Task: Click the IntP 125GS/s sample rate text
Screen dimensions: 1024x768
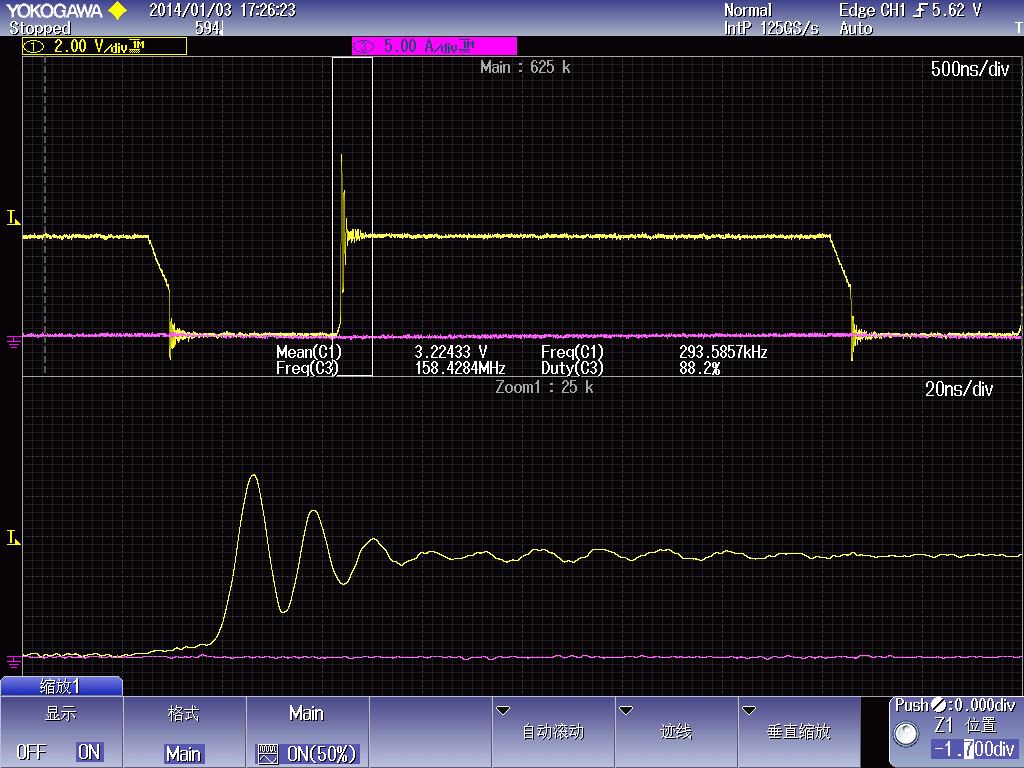Action: (771, 28)
